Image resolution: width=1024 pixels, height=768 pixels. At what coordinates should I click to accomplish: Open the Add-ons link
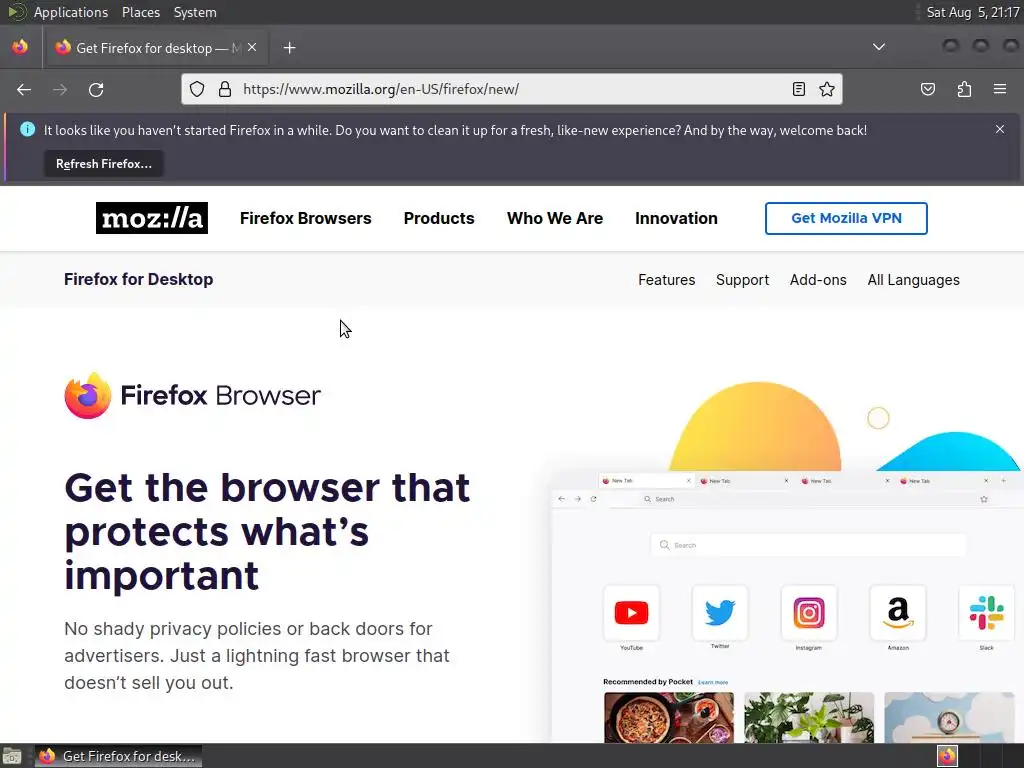(x=818, y=280)
